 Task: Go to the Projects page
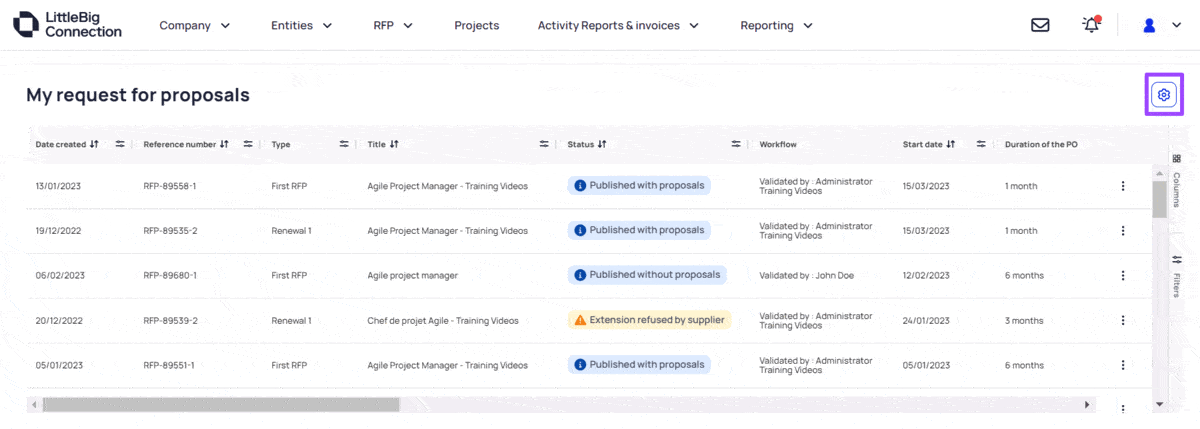(x=476, y=25)
